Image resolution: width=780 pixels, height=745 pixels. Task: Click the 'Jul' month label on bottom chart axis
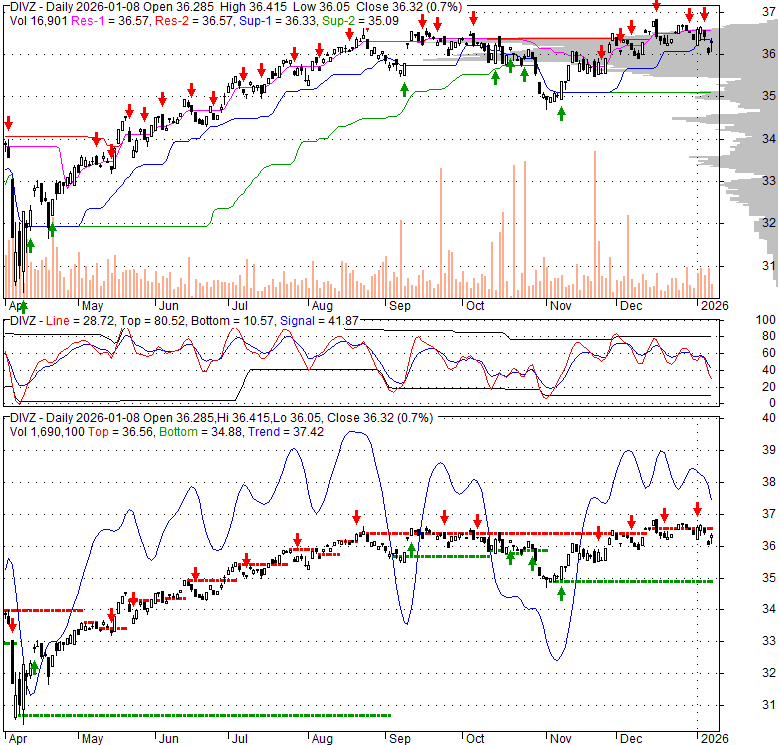tap(240, 739)
